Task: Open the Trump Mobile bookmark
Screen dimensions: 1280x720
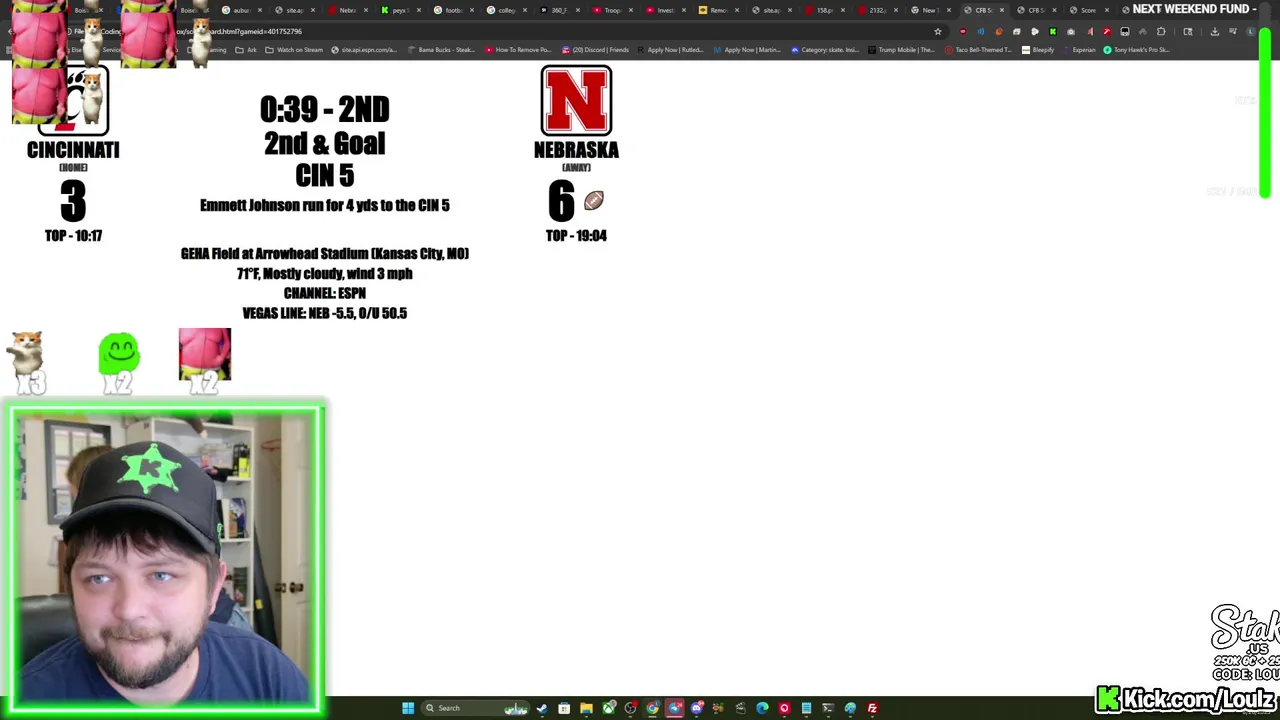Action: pyautogui.click(x=902, y=50)
